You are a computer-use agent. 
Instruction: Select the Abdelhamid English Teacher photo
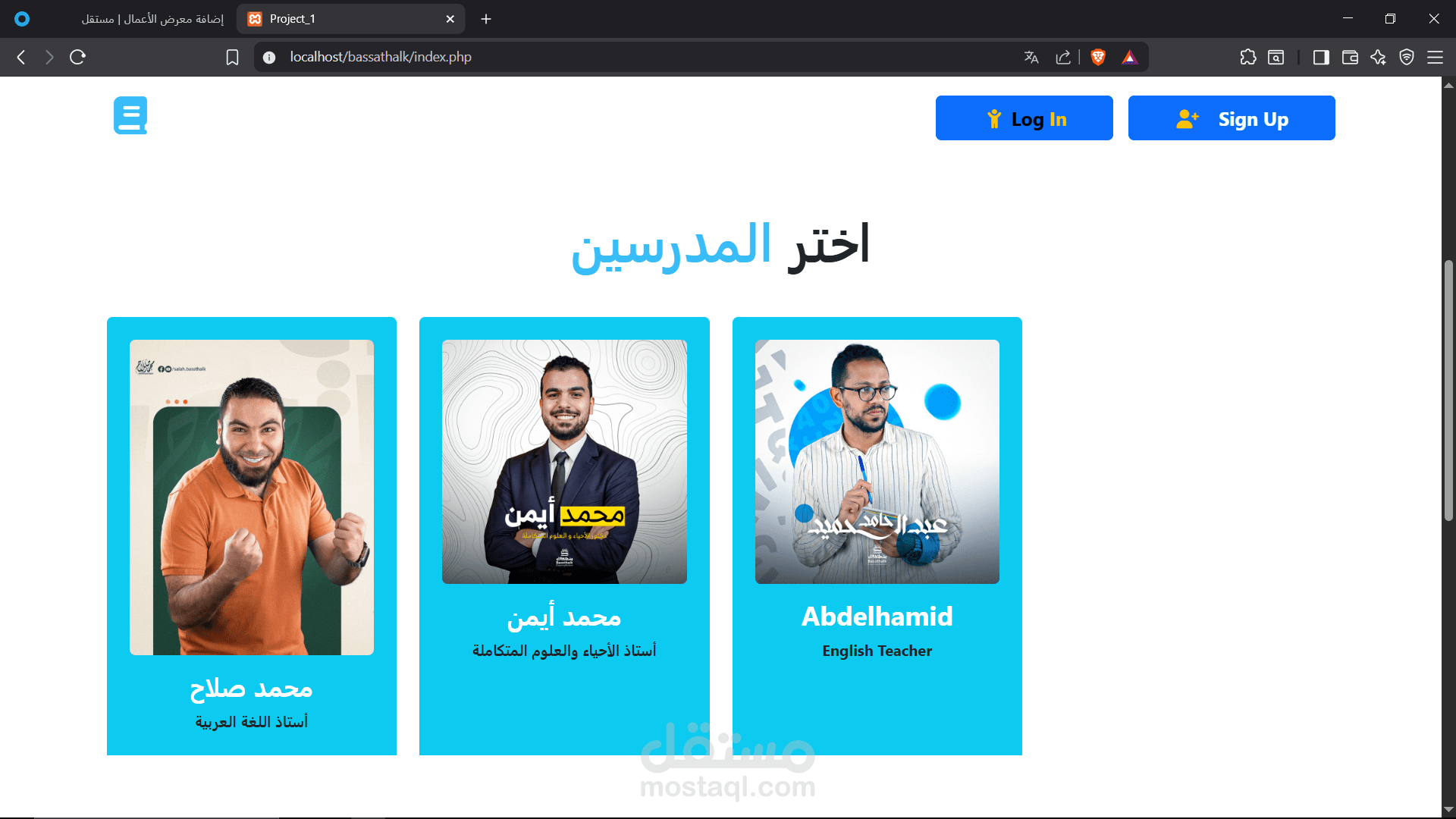tap(877, 462)
